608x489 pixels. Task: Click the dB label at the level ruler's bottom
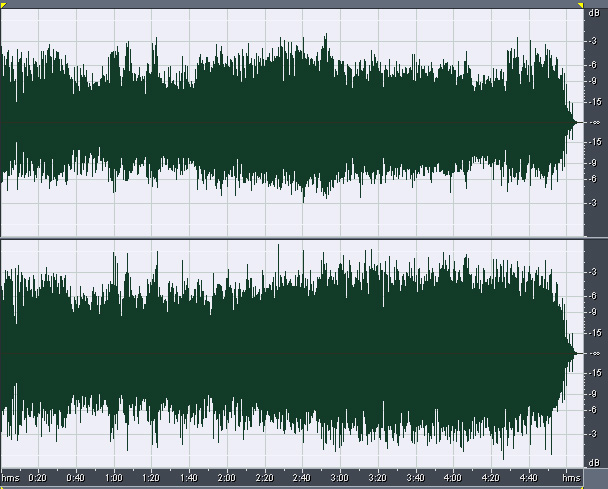[x=594, y=463]
